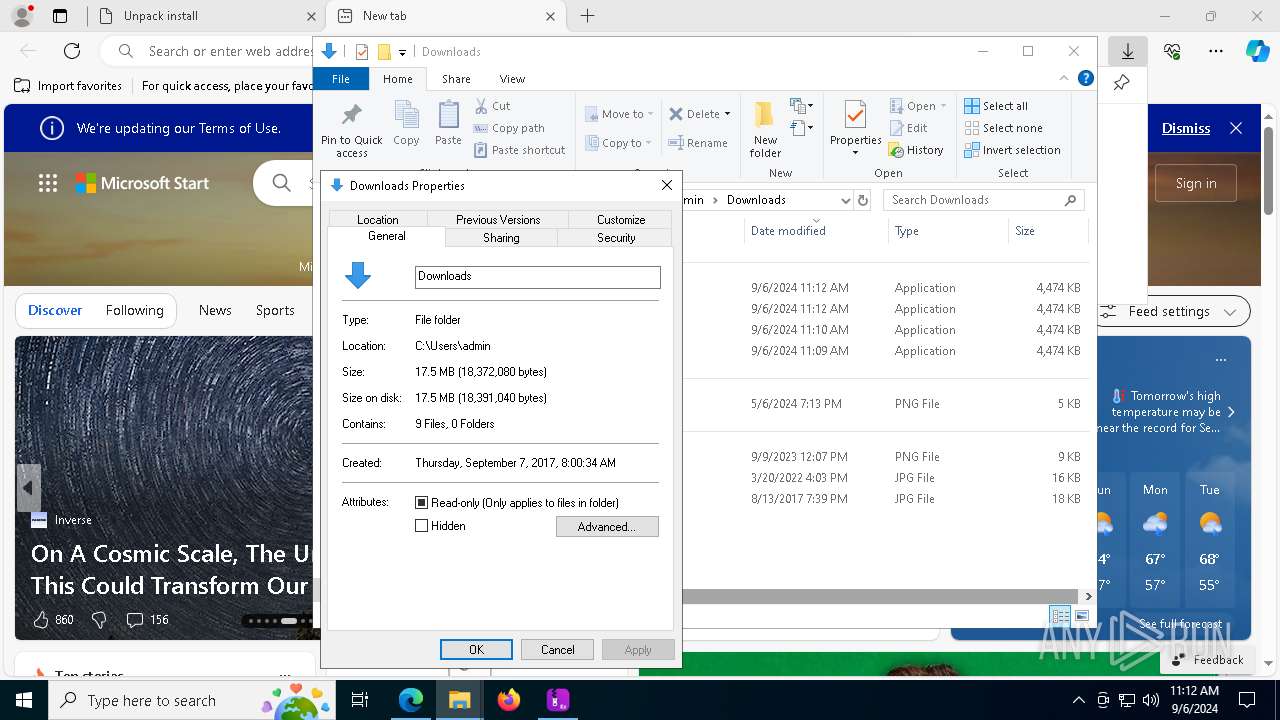Image resolution: width=1280 pixels, height=720 pixels.
Task: Click the Advanced... button
Action: pos(607,527)
